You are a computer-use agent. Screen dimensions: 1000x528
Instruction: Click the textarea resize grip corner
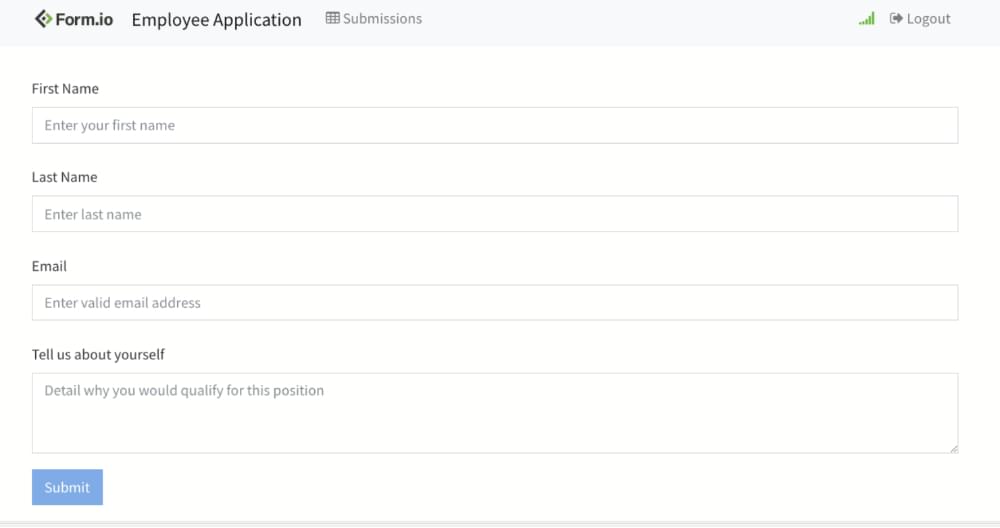(953, 449)
